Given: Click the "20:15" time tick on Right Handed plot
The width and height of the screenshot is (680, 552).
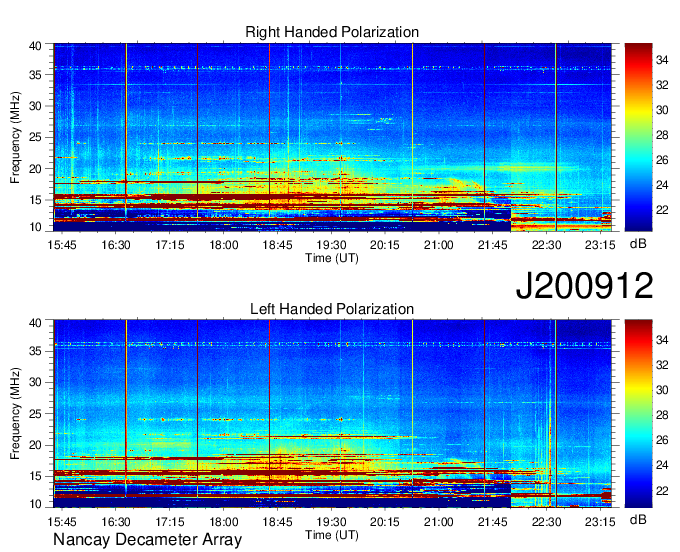Looking at the screenshot, I should coord(385,245).
